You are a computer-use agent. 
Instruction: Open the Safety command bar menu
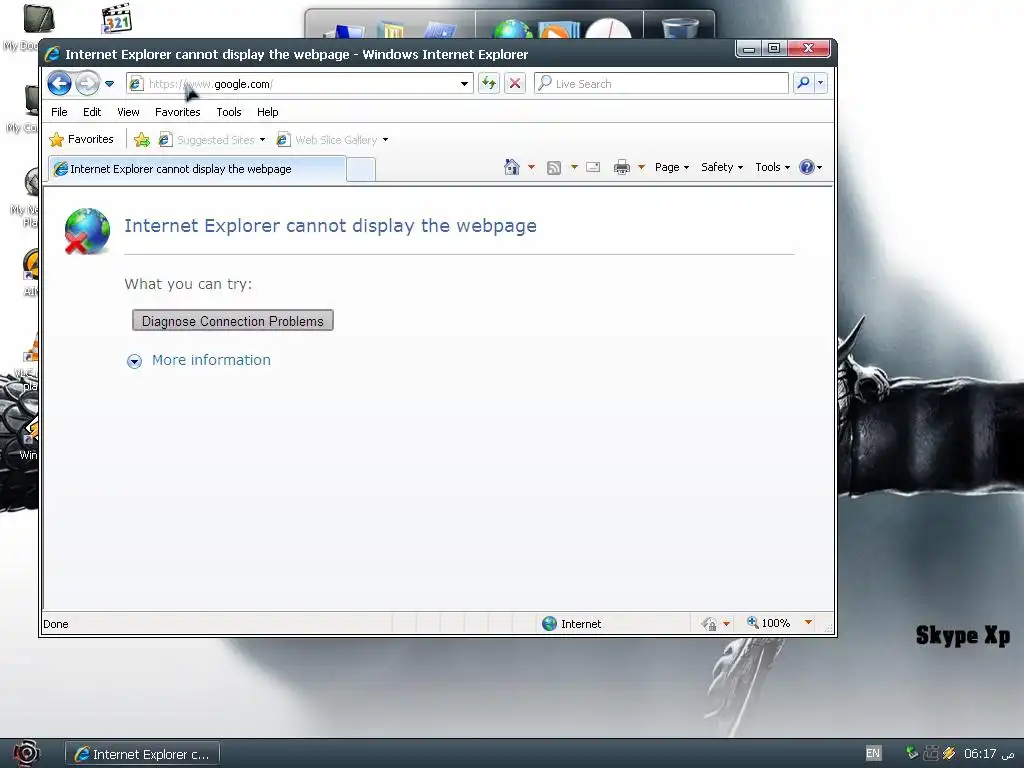(722, 167)
